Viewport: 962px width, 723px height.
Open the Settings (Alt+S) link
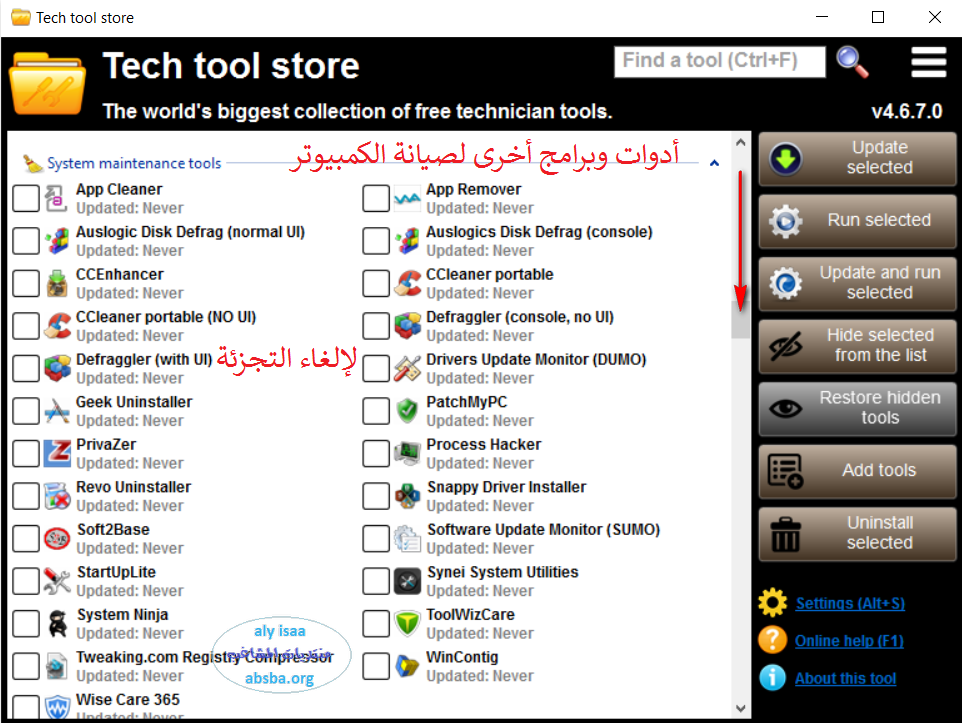click(850, 604)
